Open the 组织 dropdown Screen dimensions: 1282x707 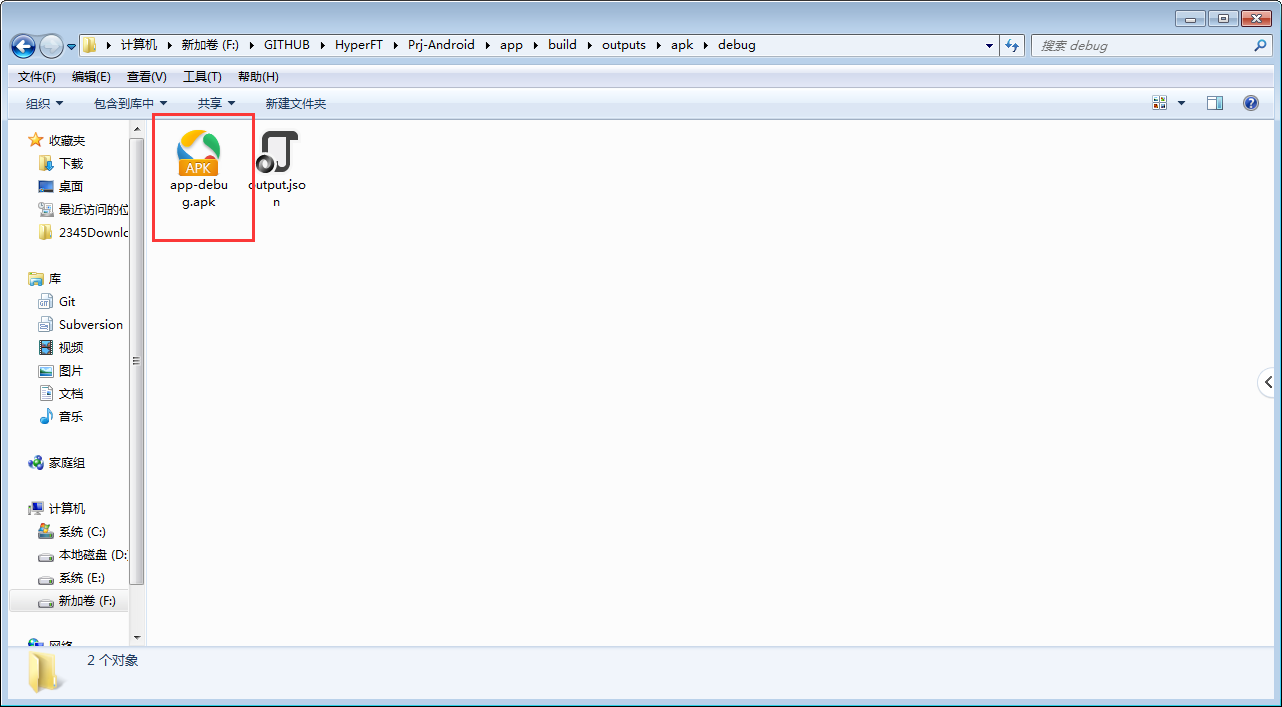(x=45, y=104)
